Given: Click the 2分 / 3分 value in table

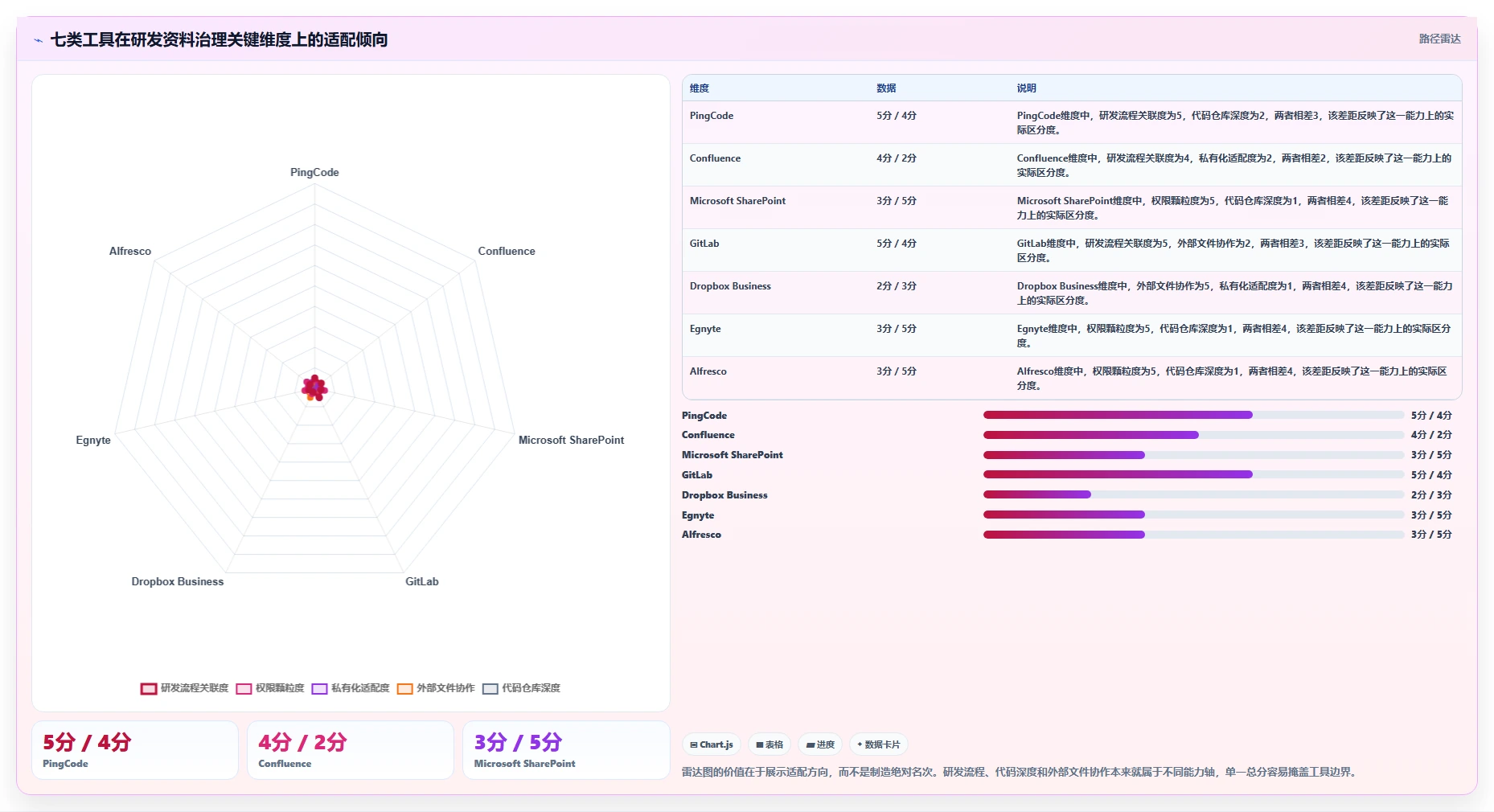Looking at the screenshot, I should point(897,286).
